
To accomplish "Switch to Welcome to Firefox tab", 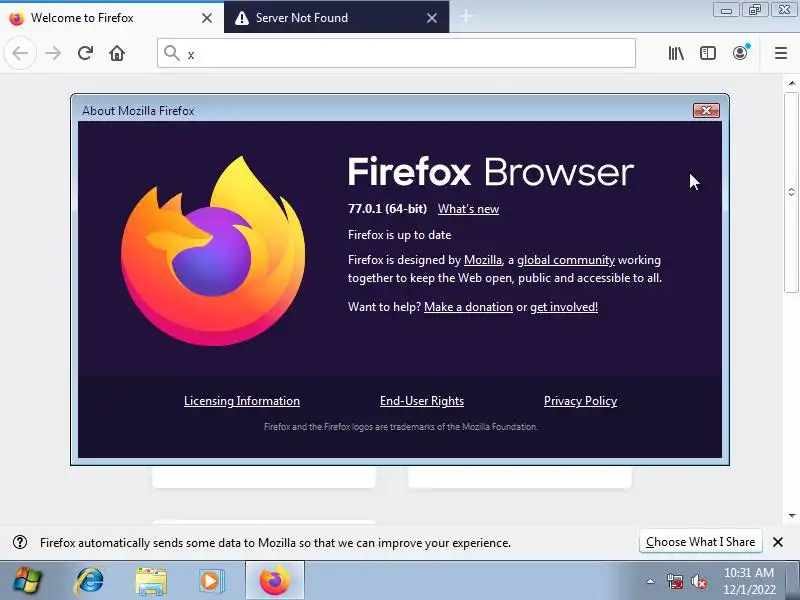I will (x=111, y=18).
